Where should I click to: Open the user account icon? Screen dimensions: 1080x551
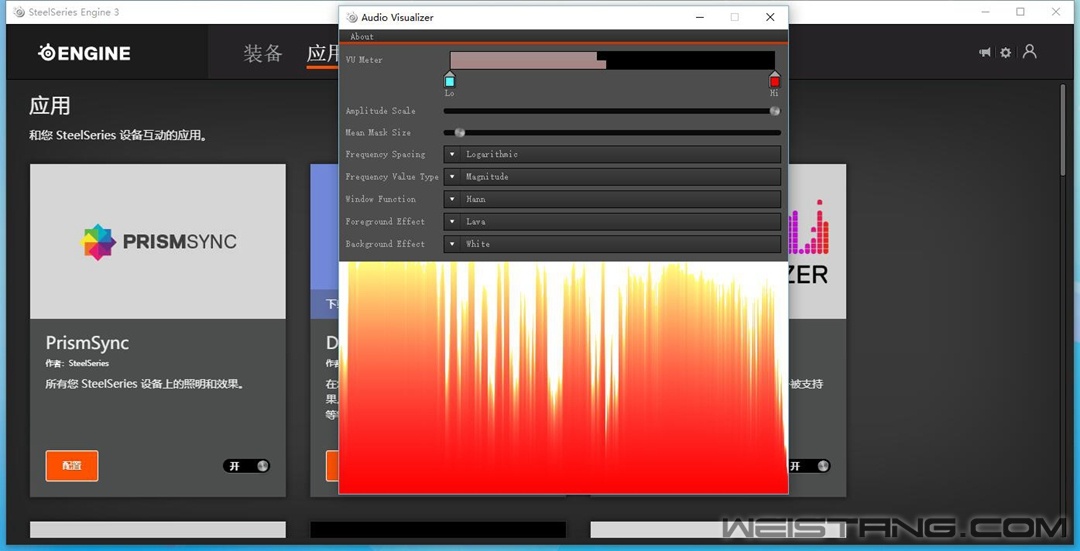(1030, 52)
